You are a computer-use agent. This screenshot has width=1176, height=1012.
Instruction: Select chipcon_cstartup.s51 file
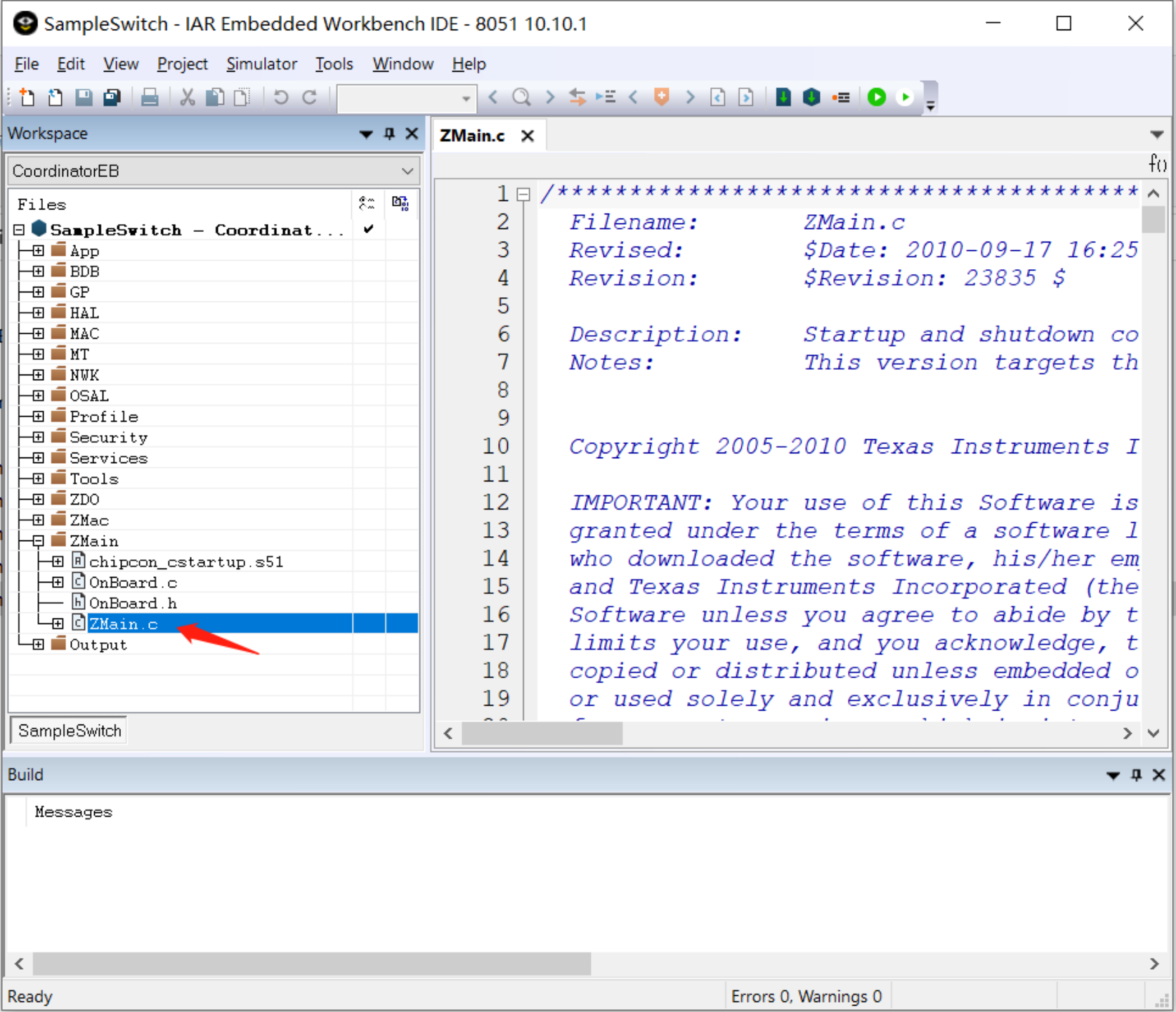pyautogui.click(x=186, y=562)
